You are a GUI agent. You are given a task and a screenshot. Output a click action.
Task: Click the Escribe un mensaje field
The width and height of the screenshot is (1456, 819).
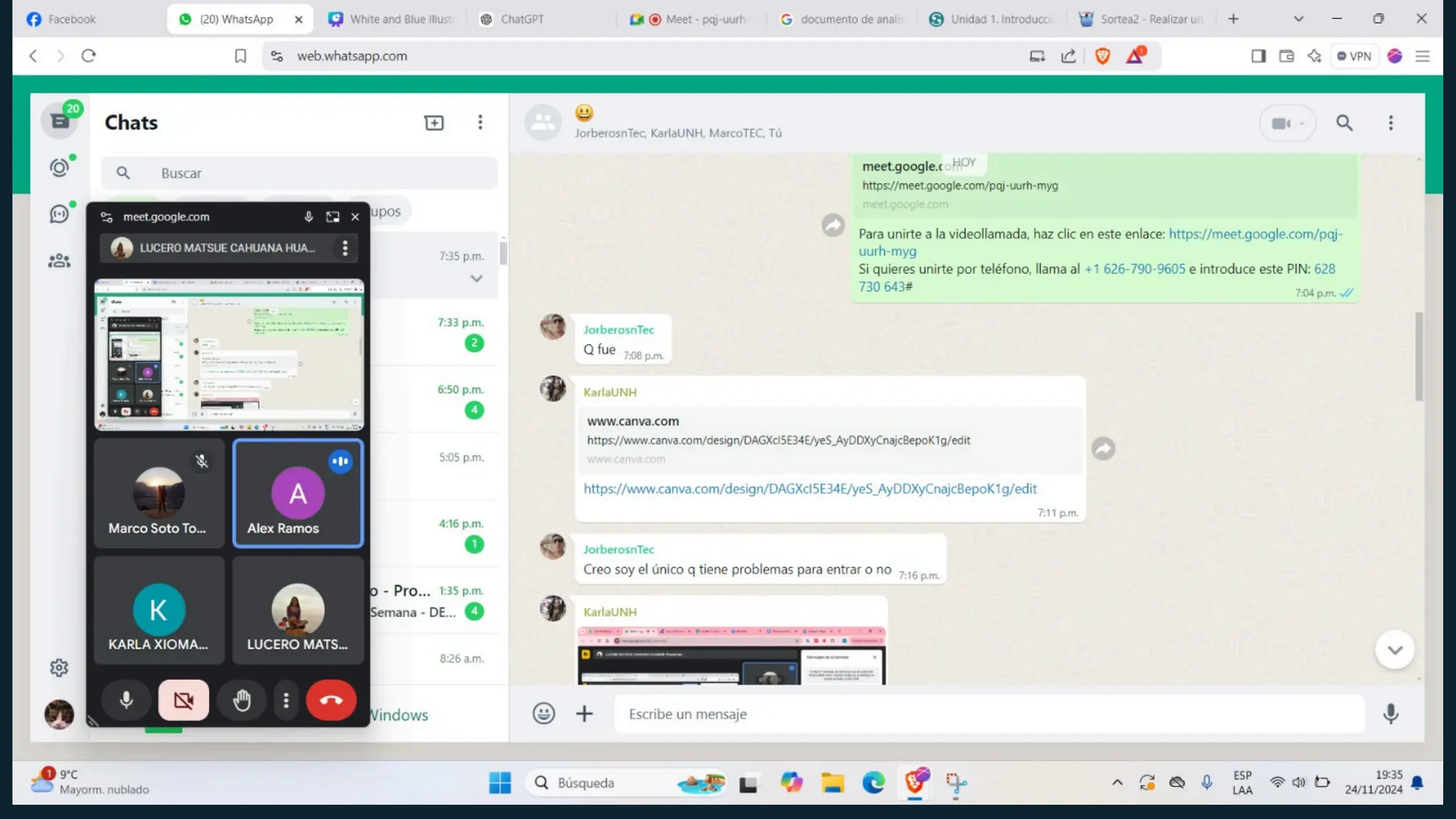[988, 714]
